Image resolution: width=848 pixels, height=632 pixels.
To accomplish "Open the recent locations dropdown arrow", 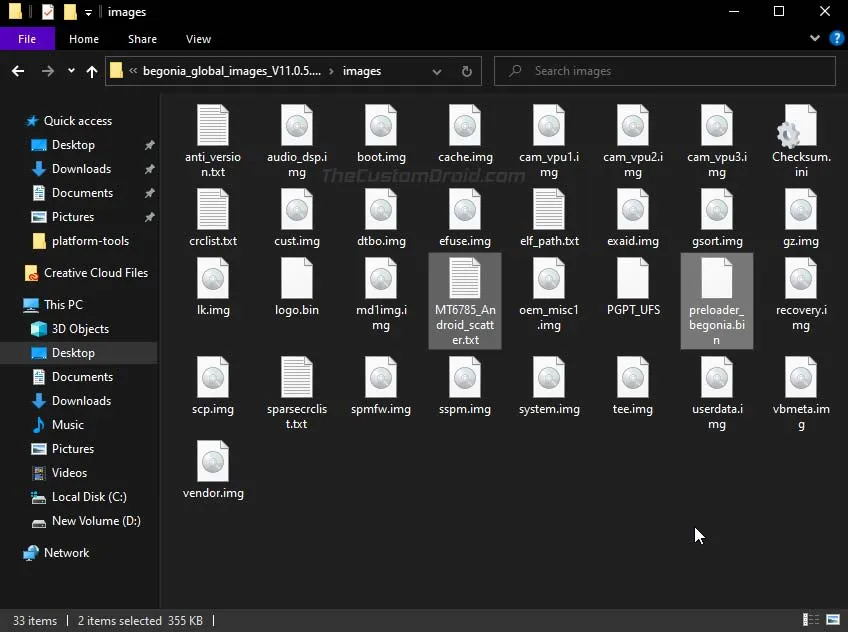I will click(71, 71).
